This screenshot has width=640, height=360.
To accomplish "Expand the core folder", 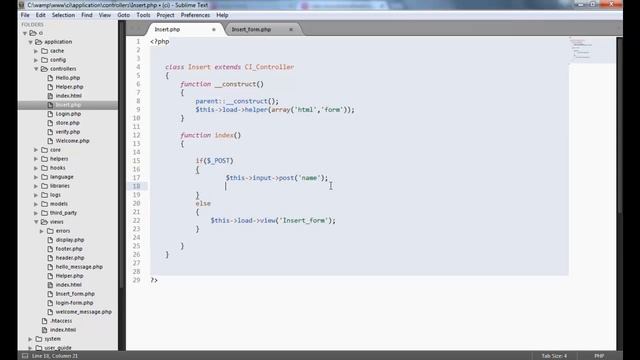I will tap(36, 150).
